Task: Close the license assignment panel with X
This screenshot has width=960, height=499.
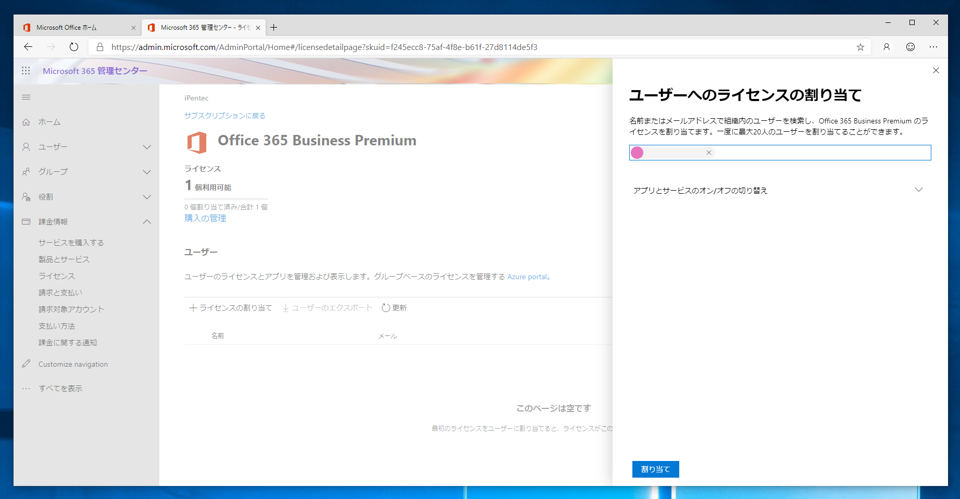Action: coord(936,70)
